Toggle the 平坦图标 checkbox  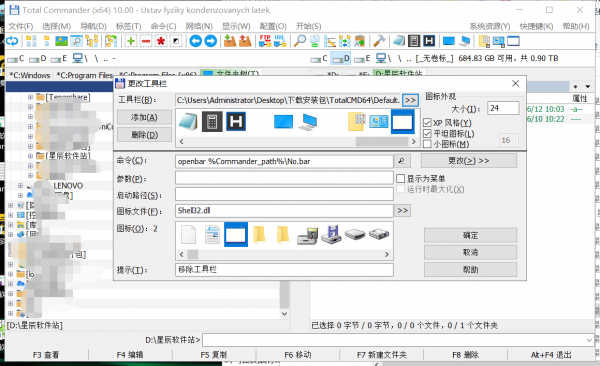coord(427,134)
